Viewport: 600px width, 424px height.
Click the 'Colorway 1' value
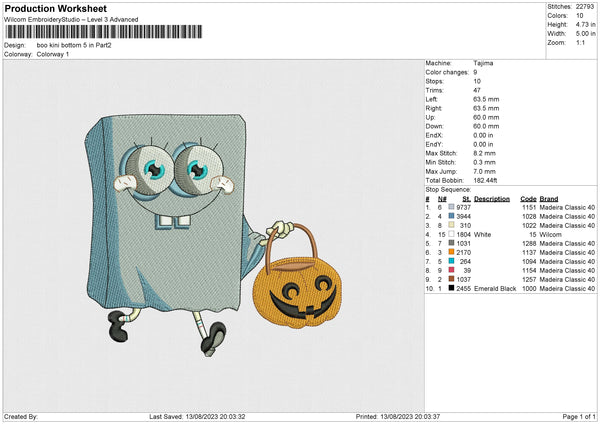[x=53, y=54]
